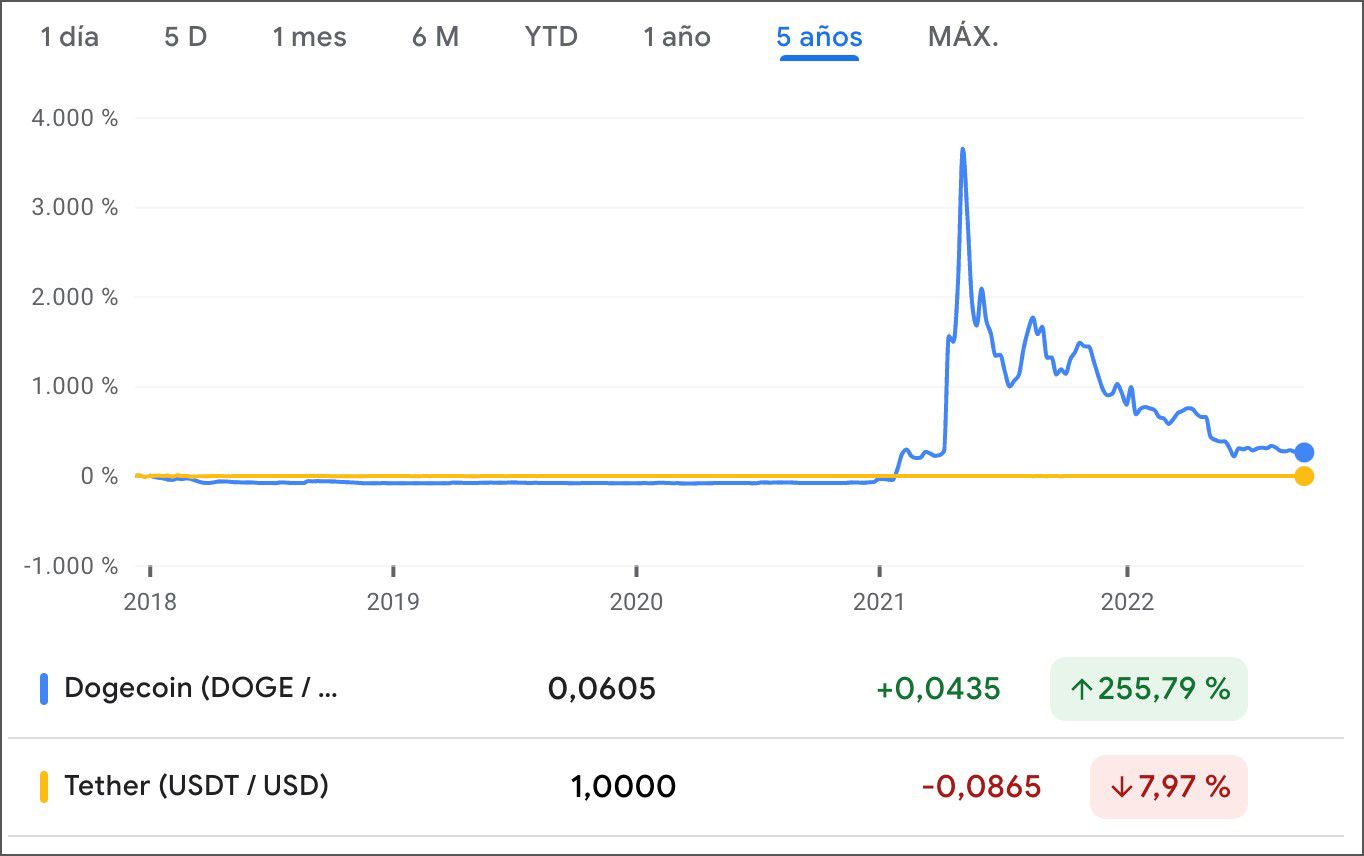Screen dimensions: 1364x856
Task: Click the active 5 años tab
Action: (x=819, y=38)
